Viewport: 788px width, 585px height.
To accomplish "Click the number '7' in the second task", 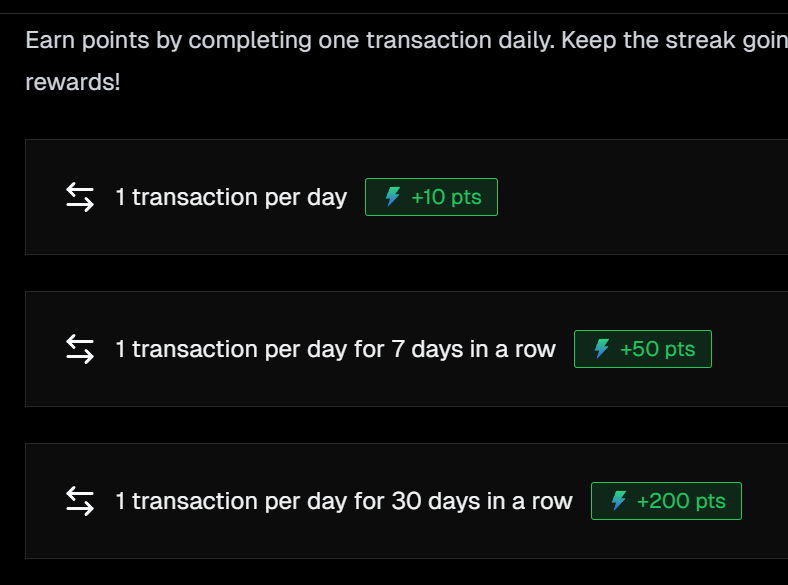I will (398, 349).
